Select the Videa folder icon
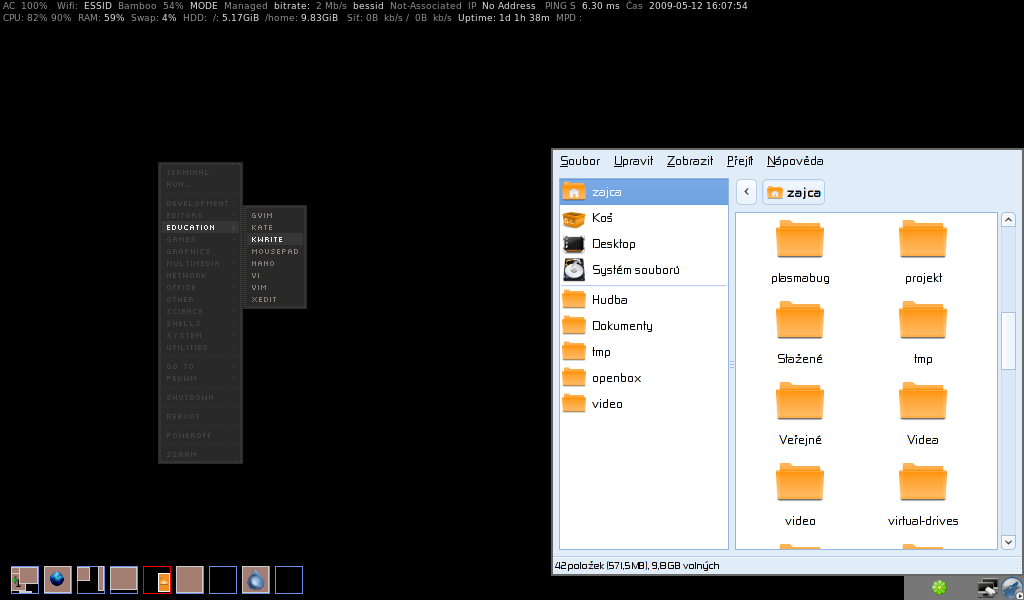This screenshot has width=1024, height=600. [923, 401]
